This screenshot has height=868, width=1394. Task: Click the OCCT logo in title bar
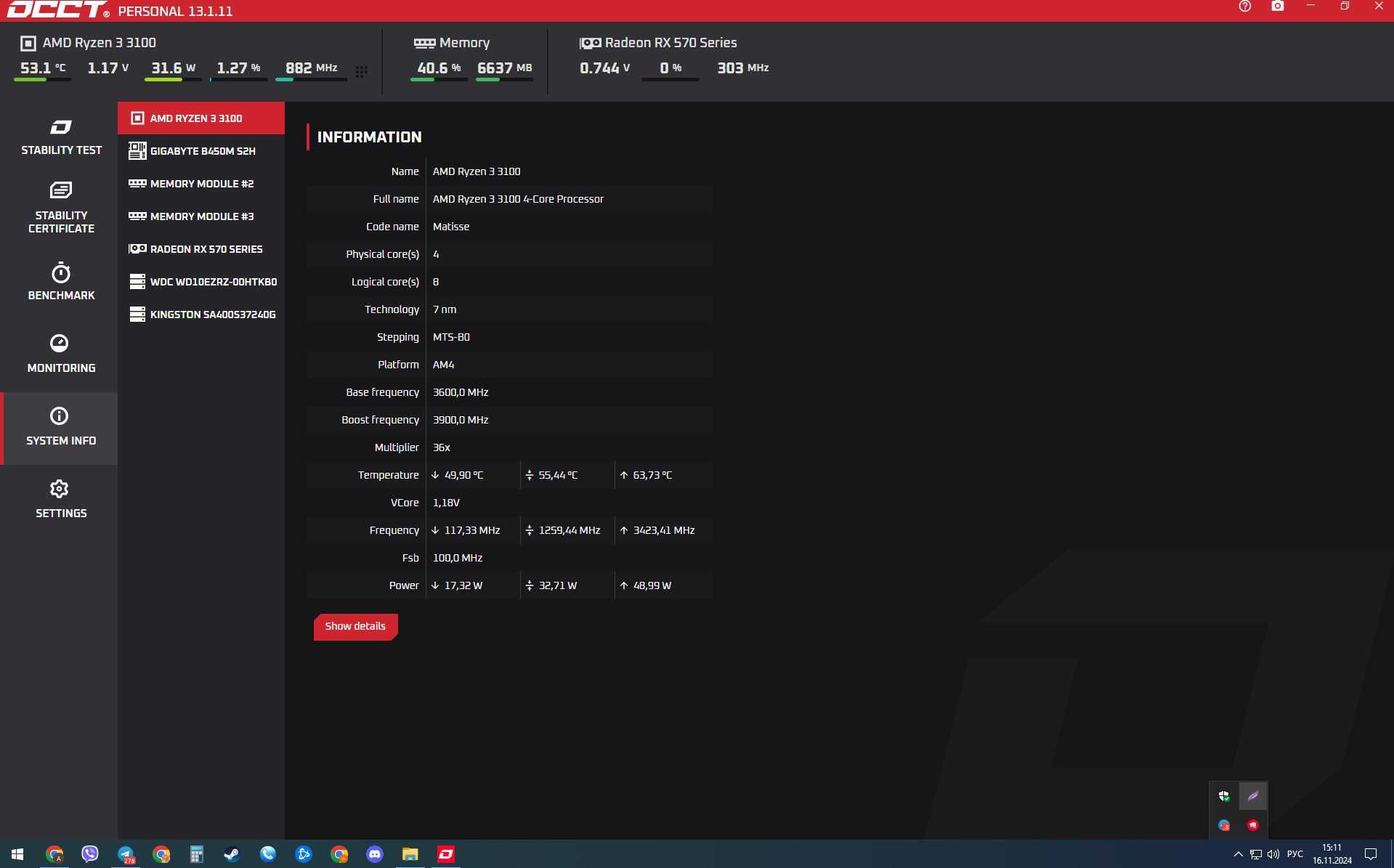(57, 10)
